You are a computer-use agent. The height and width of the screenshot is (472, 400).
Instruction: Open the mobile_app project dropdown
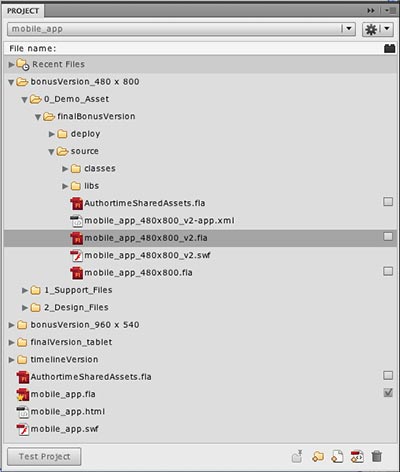pyautogui.click(x=181, y=29)
